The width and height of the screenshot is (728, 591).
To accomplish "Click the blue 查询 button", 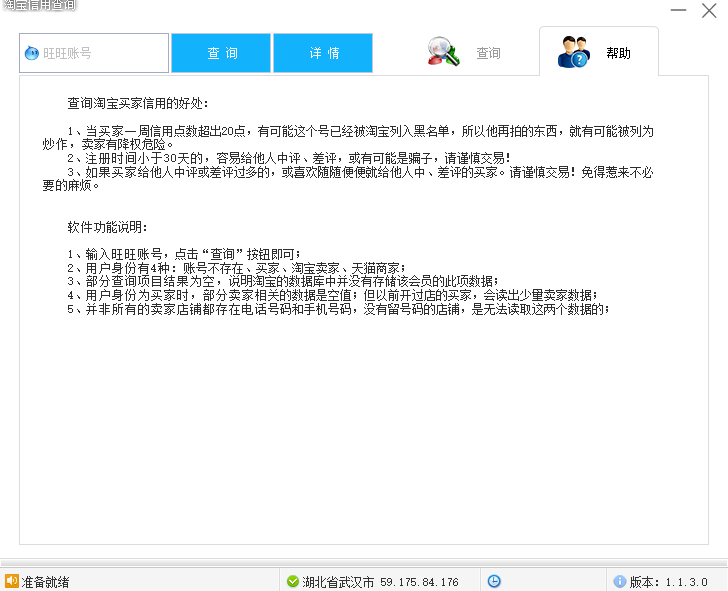I will pyautogui.click(x=221, y=53).
